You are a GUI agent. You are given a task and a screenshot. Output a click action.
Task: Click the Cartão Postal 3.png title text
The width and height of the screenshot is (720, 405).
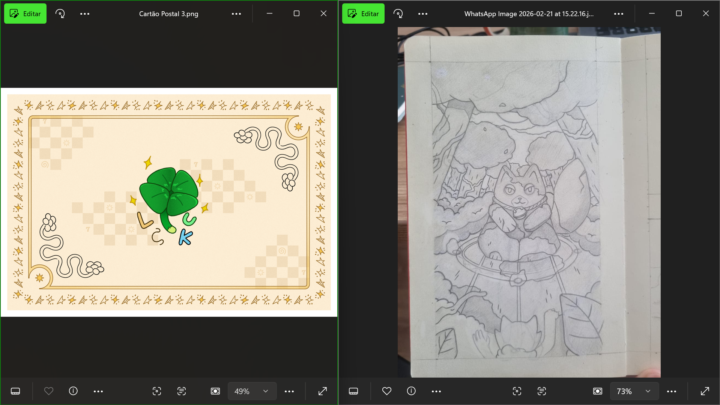pyautogui.click(x=169, y=14)
